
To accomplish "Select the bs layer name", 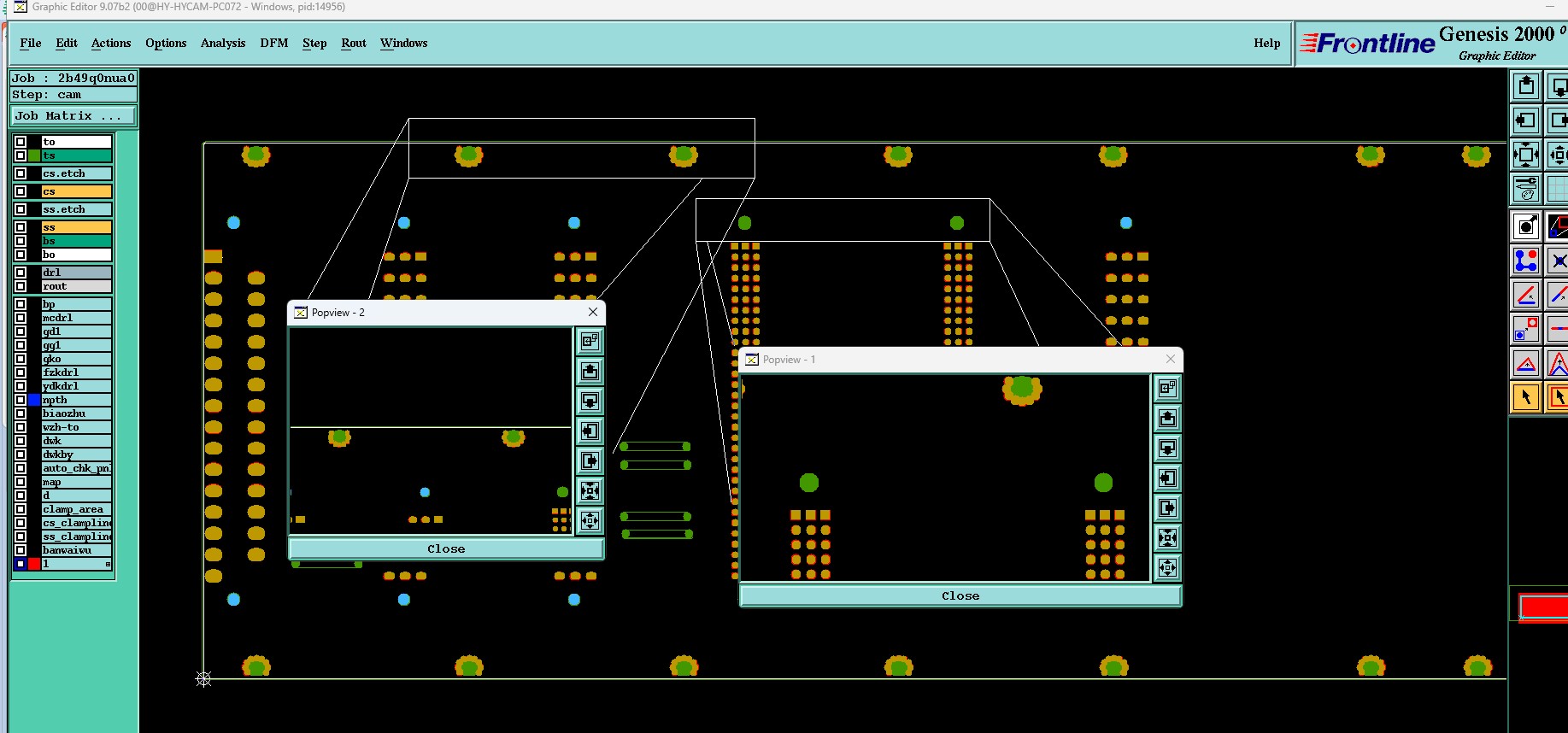I will [x=77, y=241].
